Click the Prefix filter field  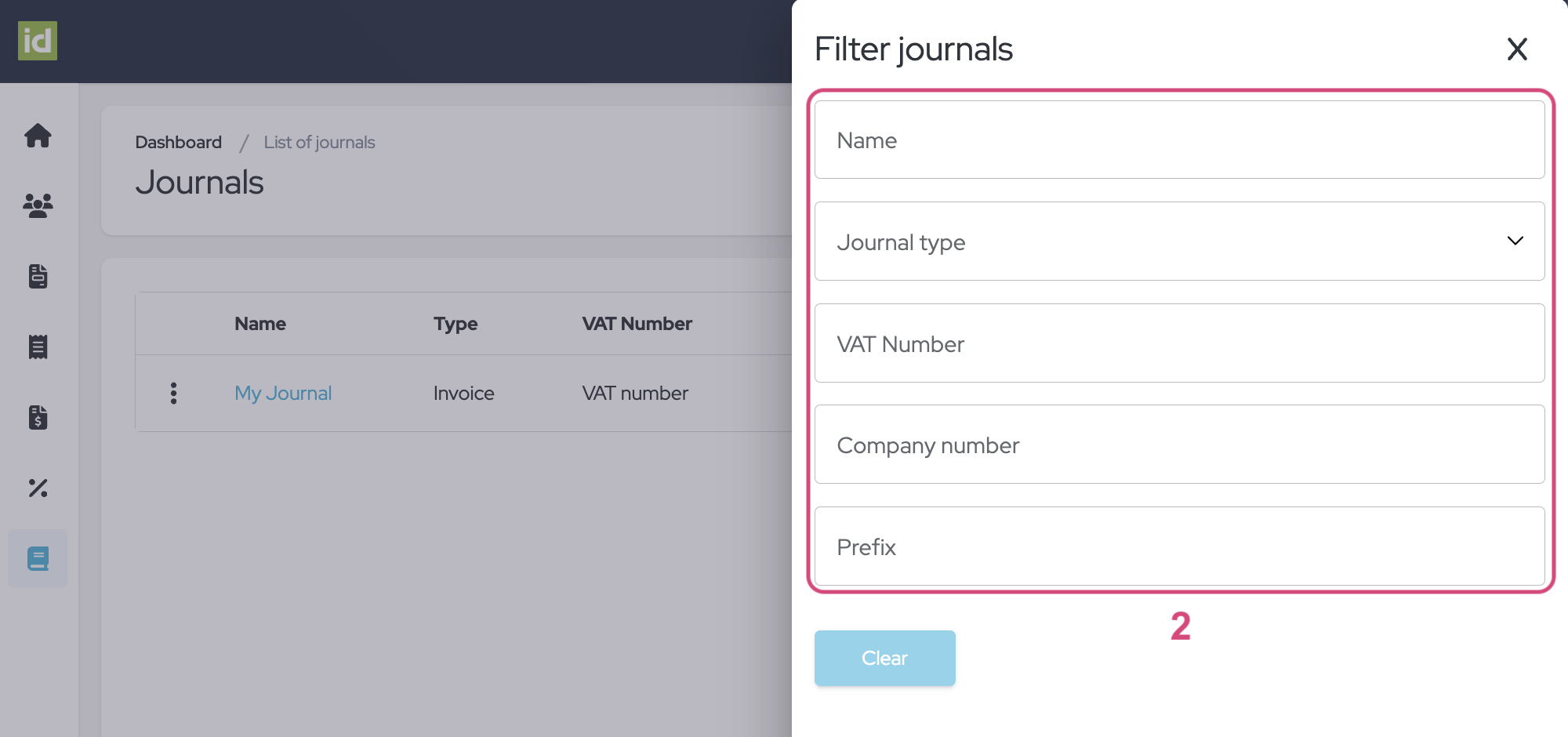(1178, 546)
